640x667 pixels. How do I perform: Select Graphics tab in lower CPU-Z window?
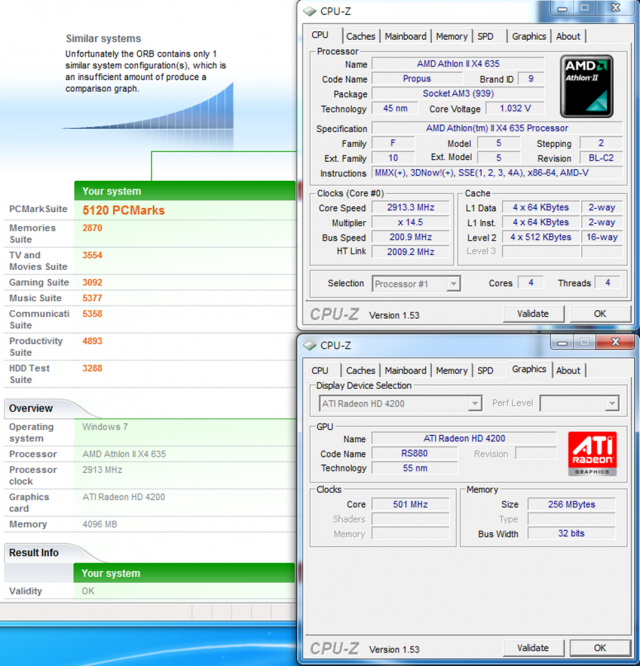click(x=529, y=369)
